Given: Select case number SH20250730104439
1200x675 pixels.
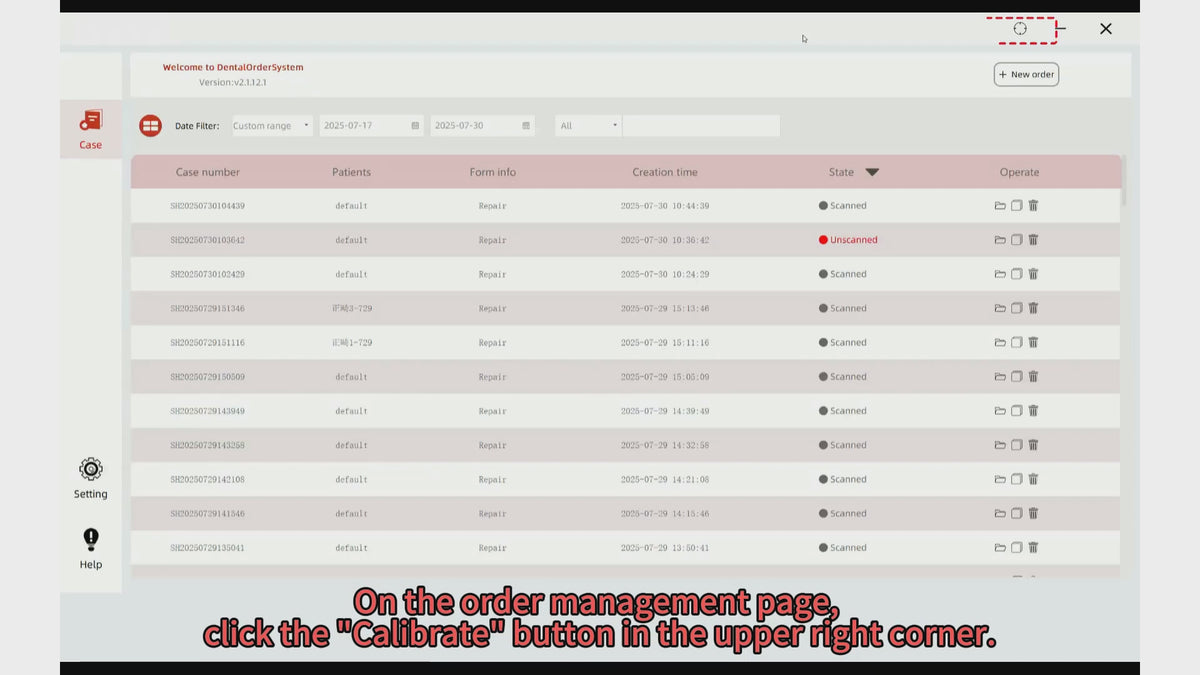Looking at the screenshot, I should (x=208, y=206).
